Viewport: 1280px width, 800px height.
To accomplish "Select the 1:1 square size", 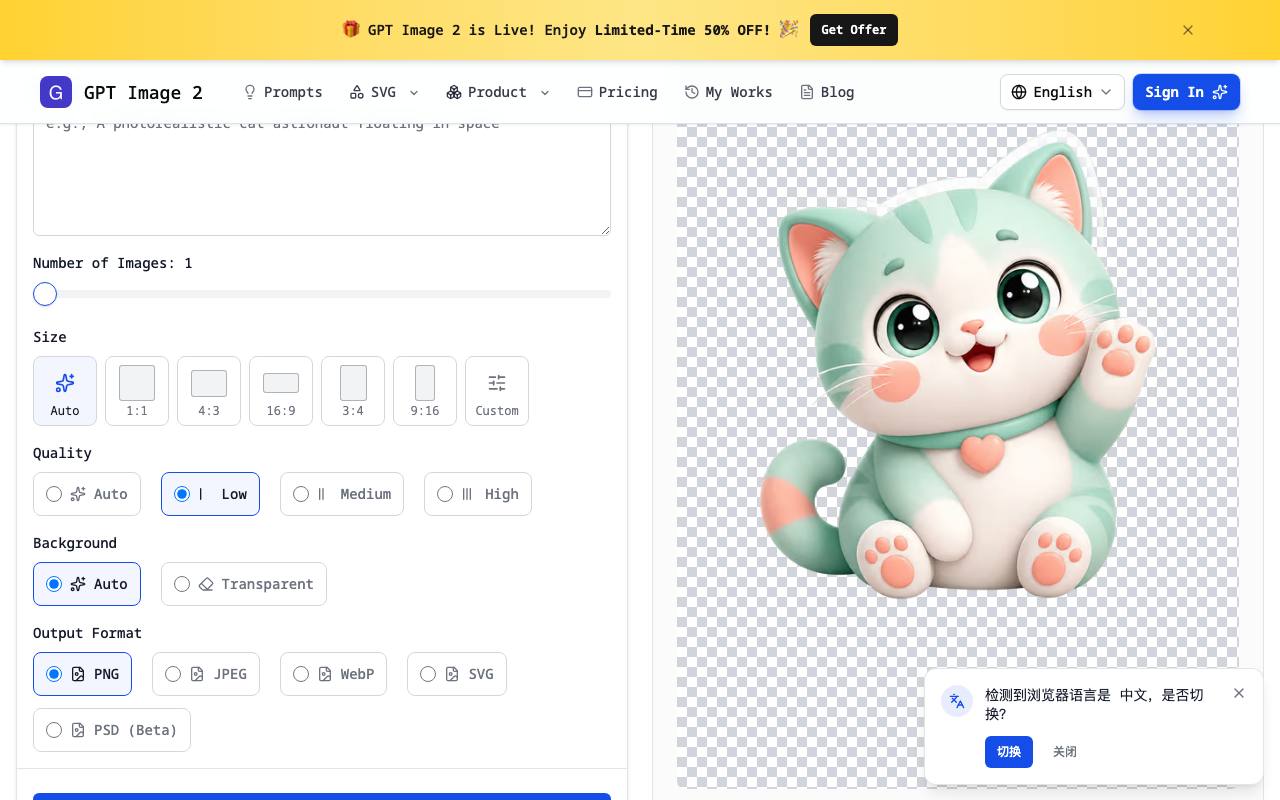I will [x=137, y=391].
